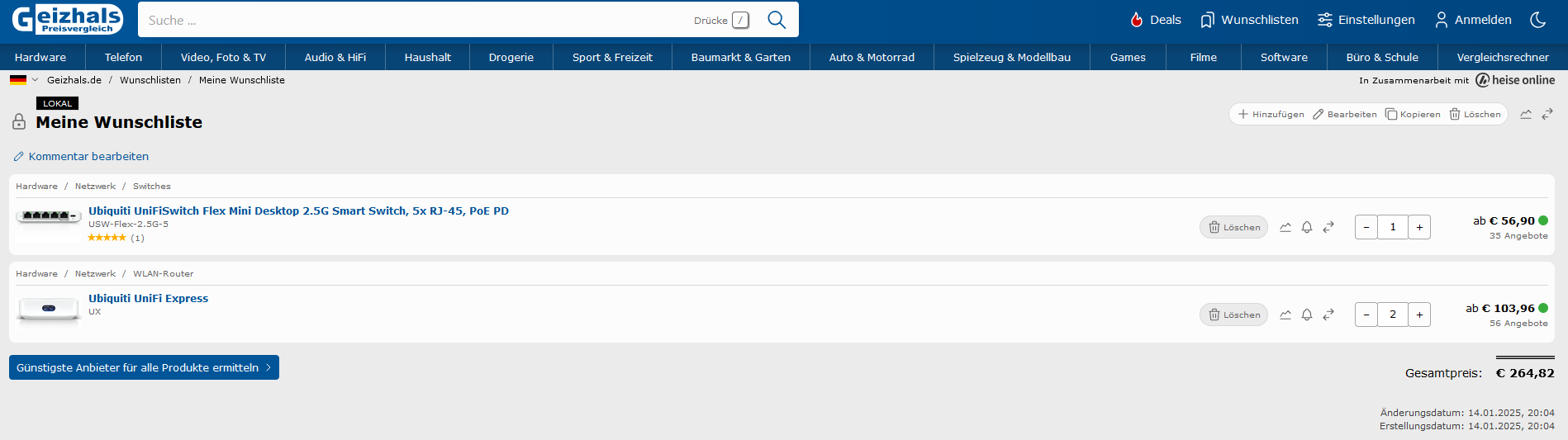Image resolution: width=1568 pixels, height=440 pixels.
Task: Open the Ubiquiti UniFiSwitch Flex Mini product link
Action: pyautogui.click(x=298, y=211)
